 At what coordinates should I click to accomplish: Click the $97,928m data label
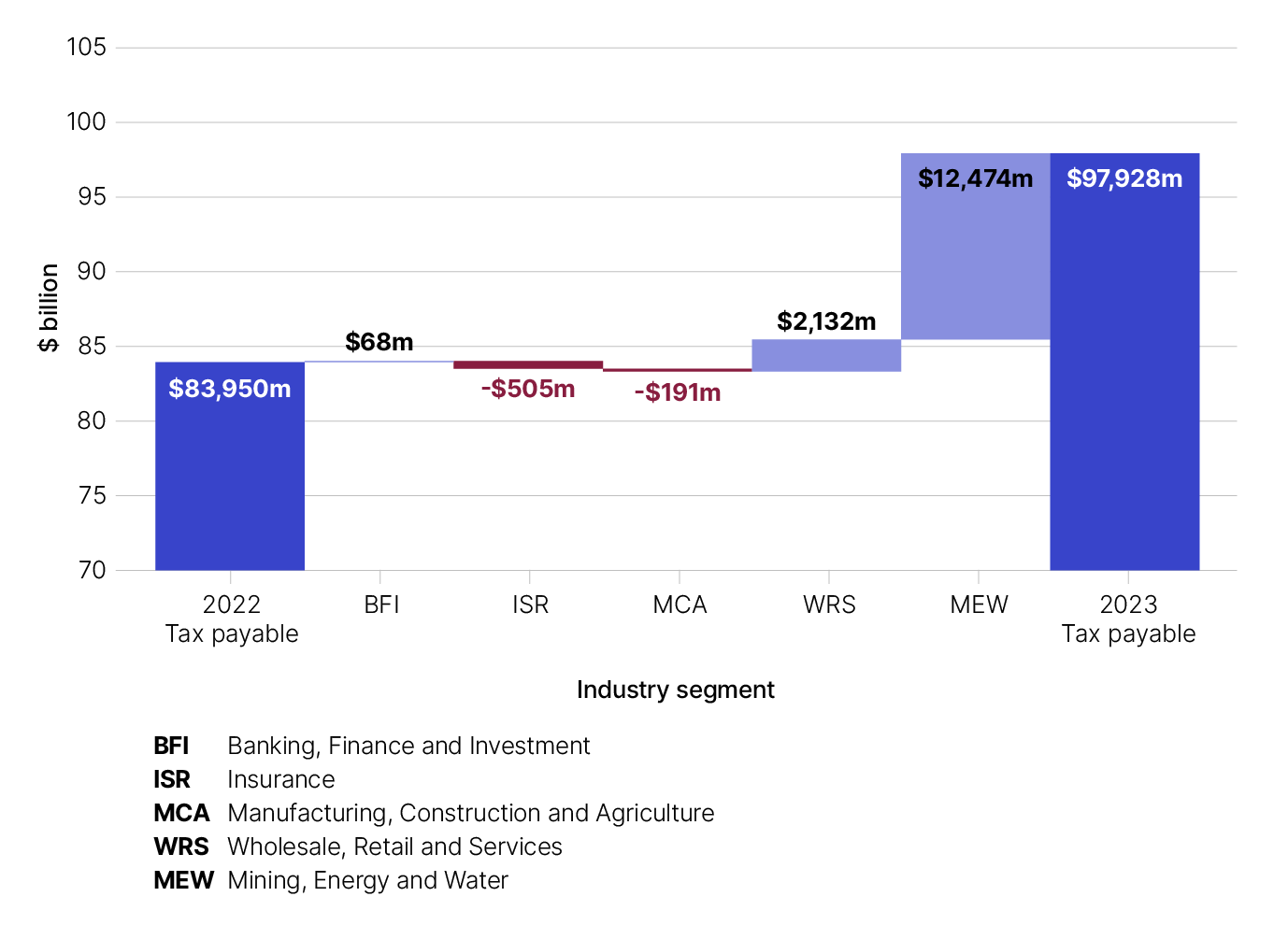coord(1124,178)
